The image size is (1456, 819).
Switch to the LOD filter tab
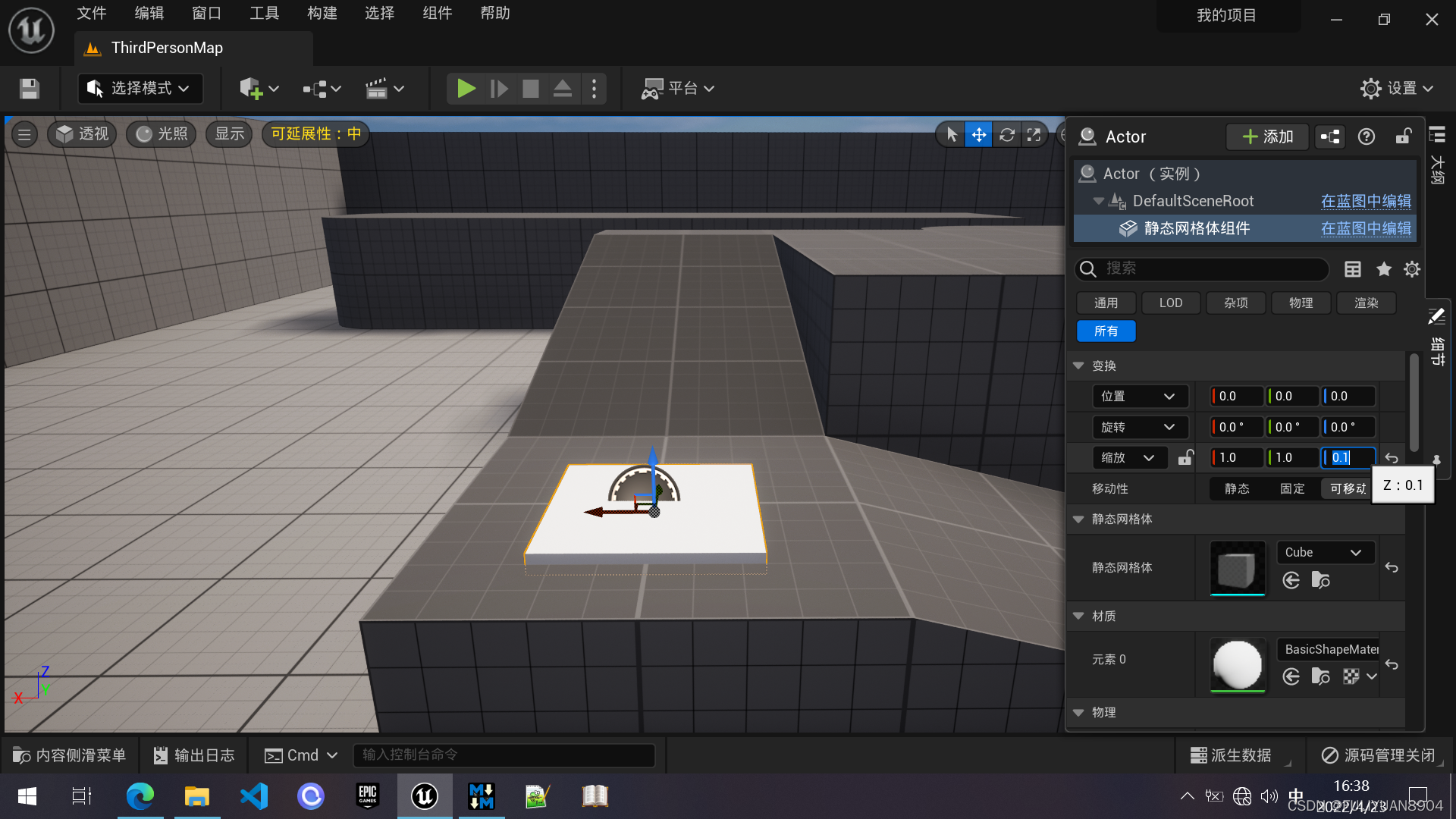[1170, 303]
